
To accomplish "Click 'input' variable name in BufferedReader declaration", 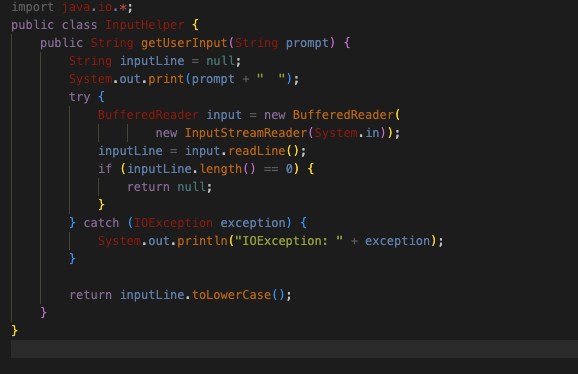I will pos(224,115).
